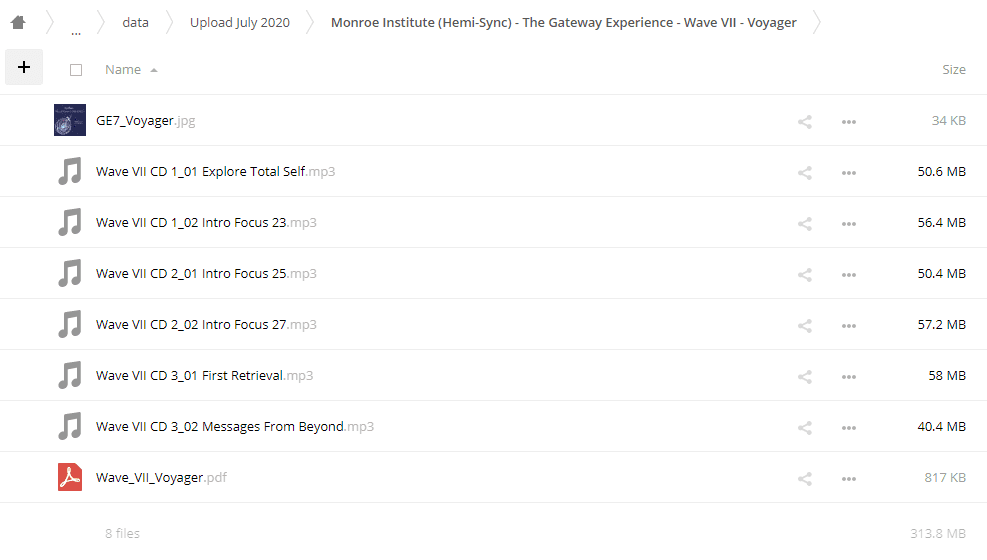Share the GE7_Voyager.jpg file
Image resolution: width=987 pixels, height=560 pixels.
click(x=804, y=121)
